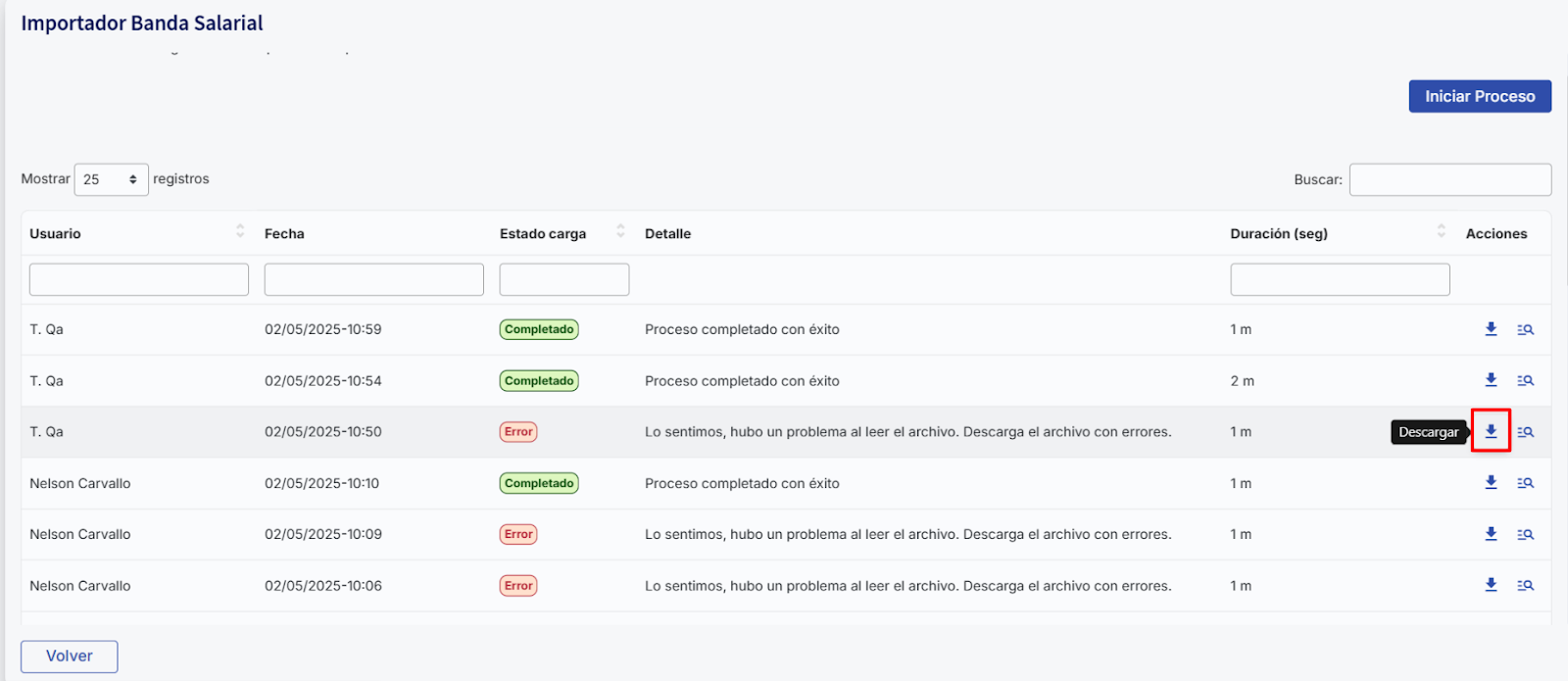Download file for 02/05/2025-10:59 row
The height and width of the screenshot is (681, 1568).
click(x=1491, y=329)
